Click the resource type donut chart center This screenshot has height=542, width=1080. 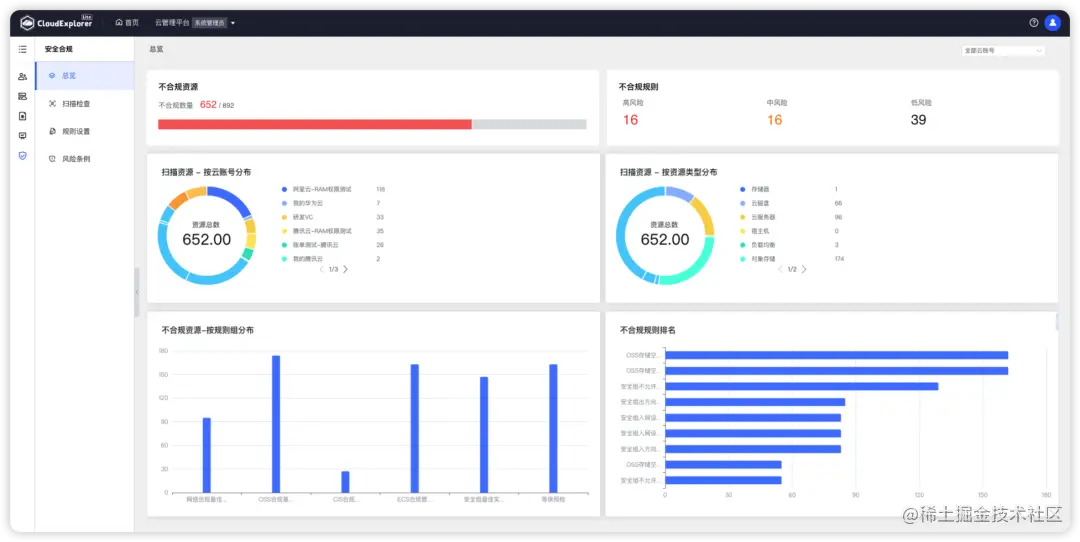click(x=665, y=236)
